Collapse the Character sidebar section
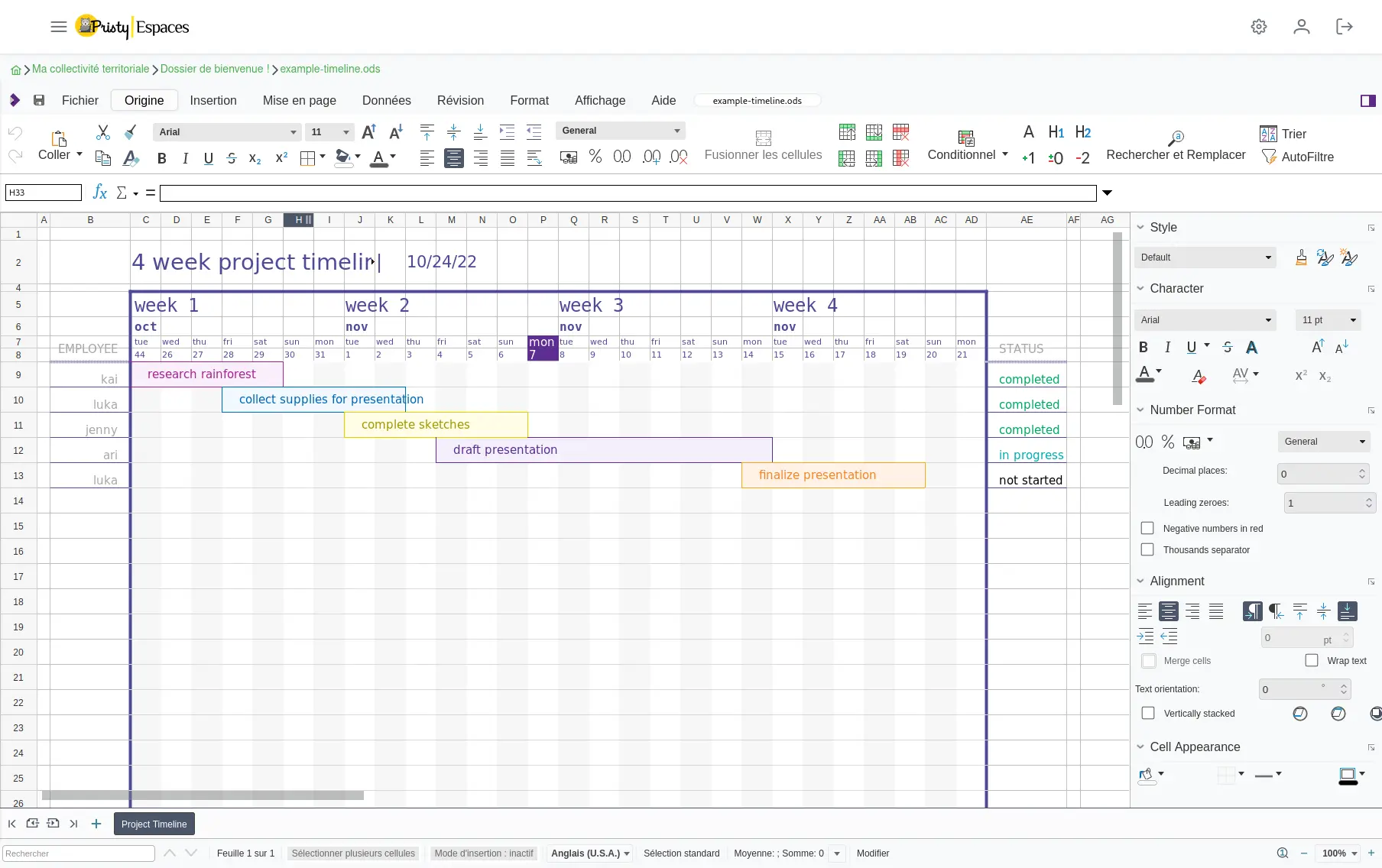Image resolution: width=1382 pixels, height=868 pixels. 1141,289
